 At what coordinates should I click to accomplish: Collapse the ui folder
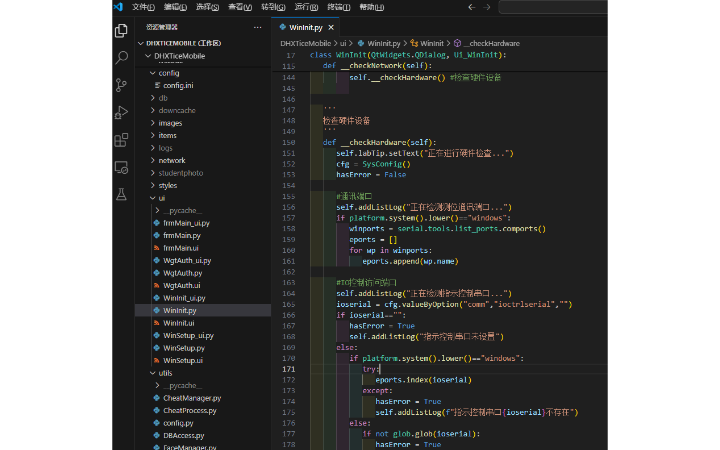tap(203, 198)
